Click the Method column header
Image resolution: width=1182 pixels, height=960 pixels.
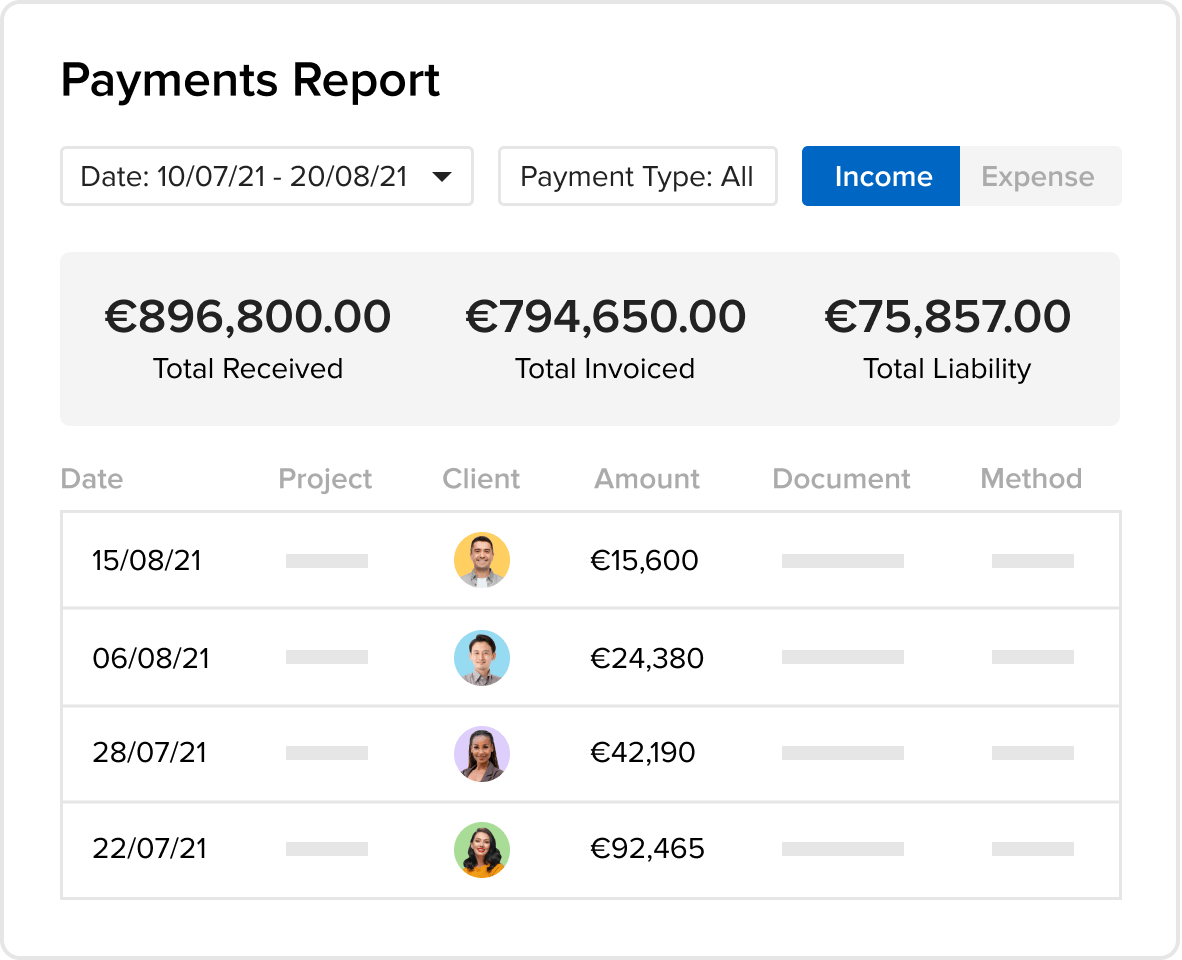(x=1031, y=478)
